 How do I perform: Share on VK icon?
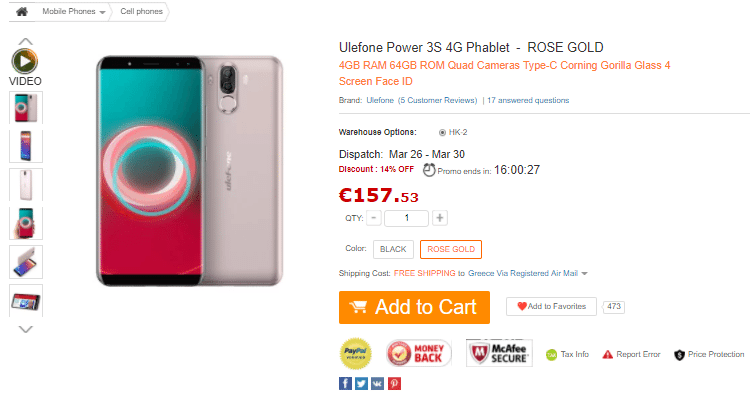point(377,383)
